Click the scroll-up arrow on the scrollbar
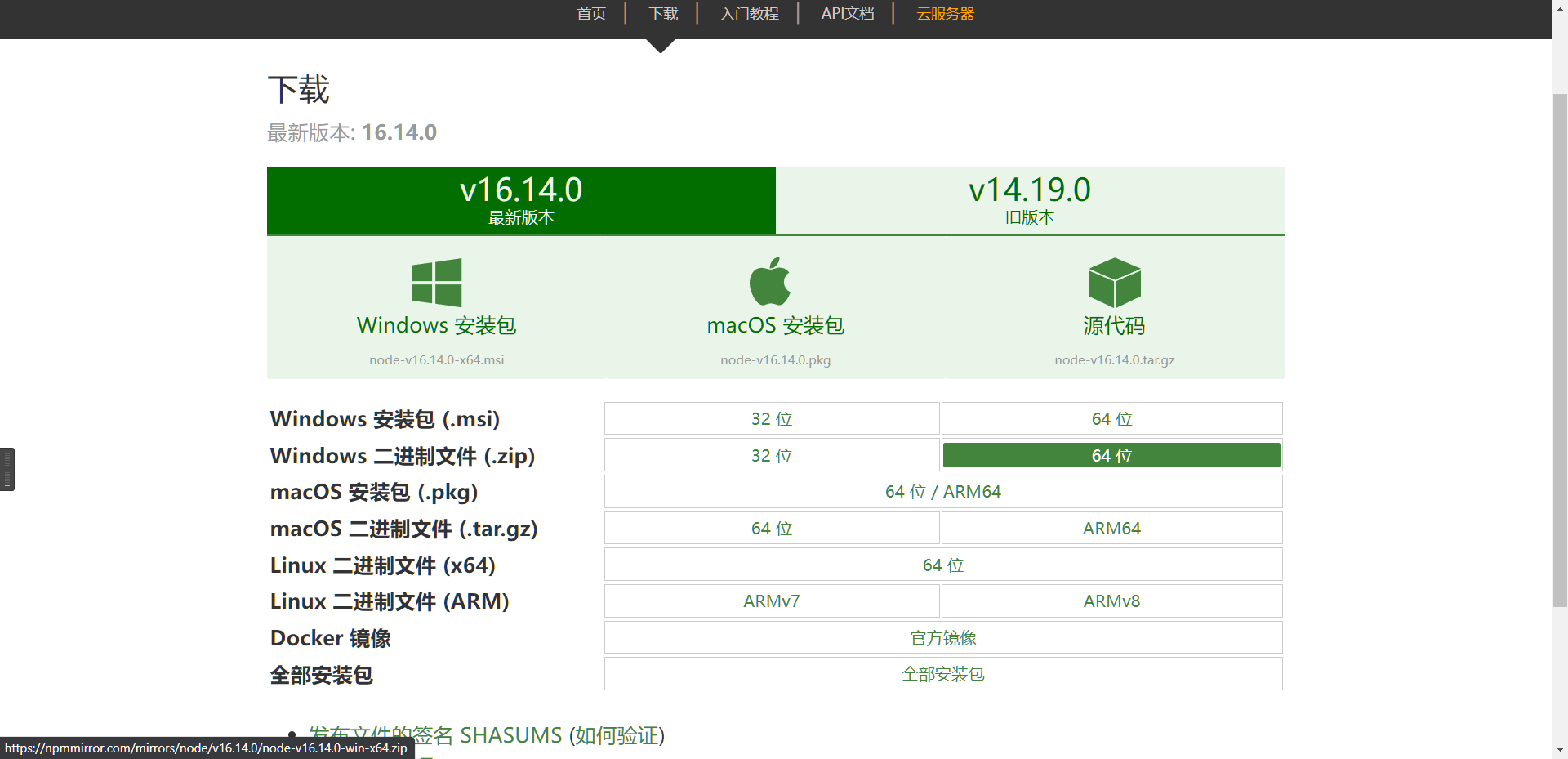Viewport: 1568px width, 759px height. 1560,8
